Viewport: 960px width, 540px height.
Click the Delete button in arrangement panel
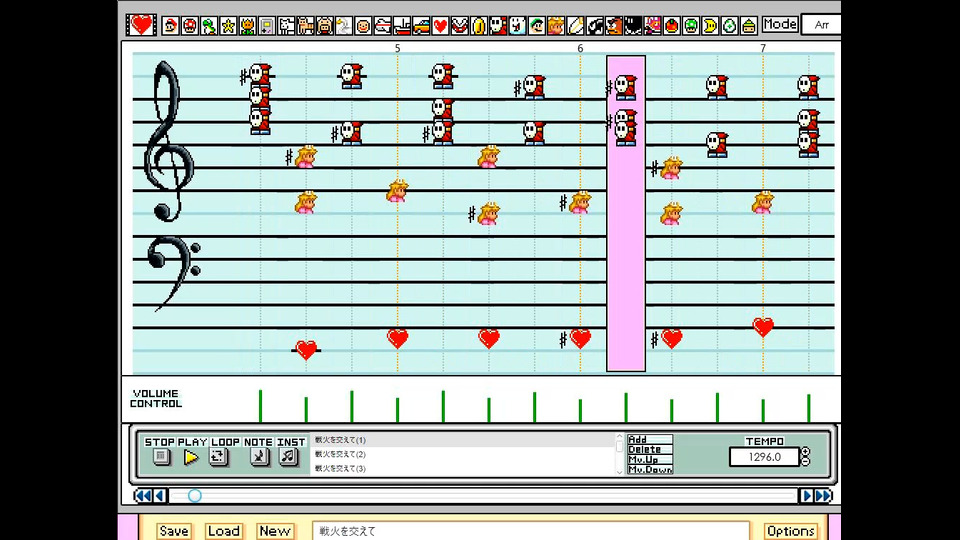650,449
